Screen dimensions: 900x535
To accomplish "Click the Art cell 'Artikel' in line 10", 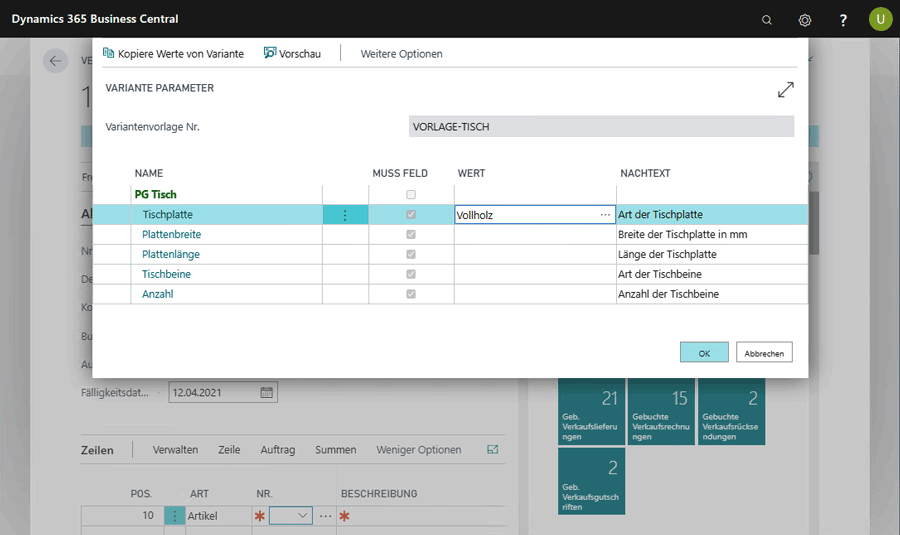I will pos(218,515).
